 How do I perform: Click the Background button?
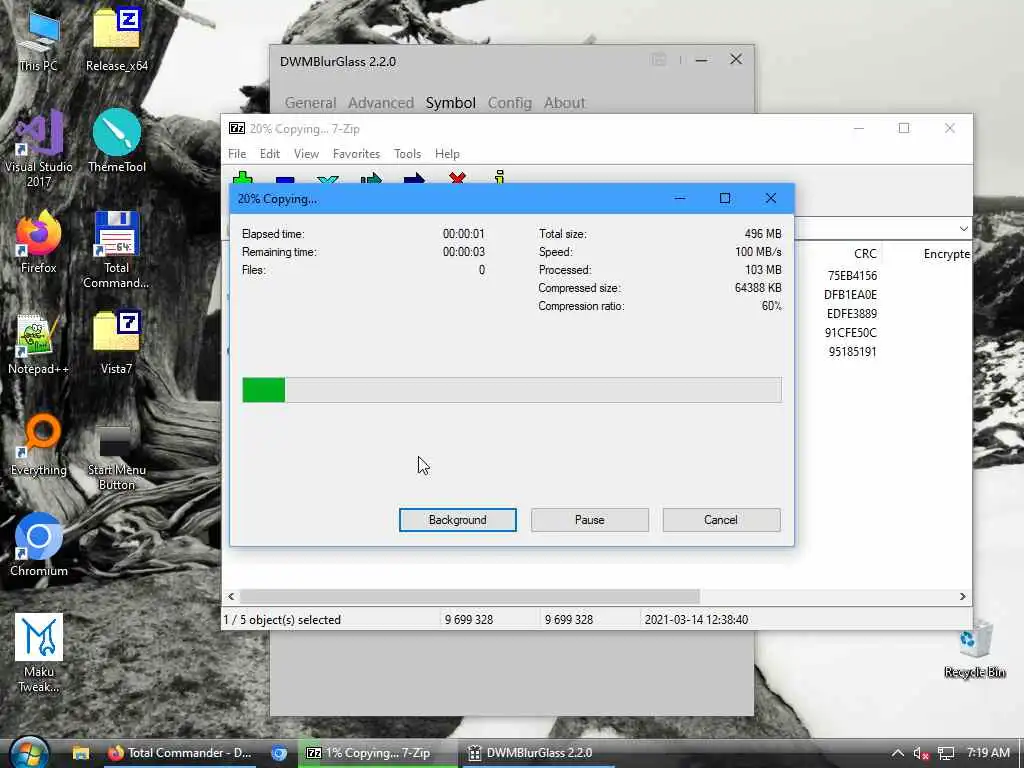click(458, 520)
